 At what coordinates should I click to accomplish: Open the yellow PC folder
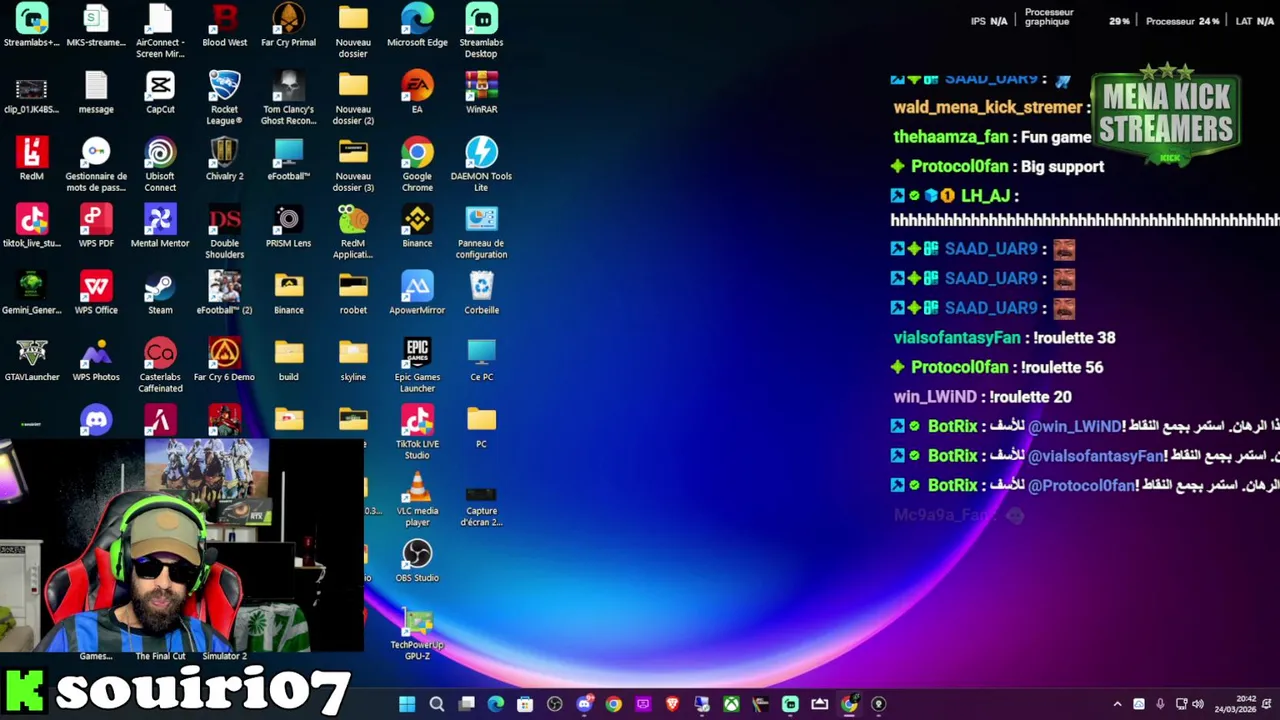[x=481, y=428]
